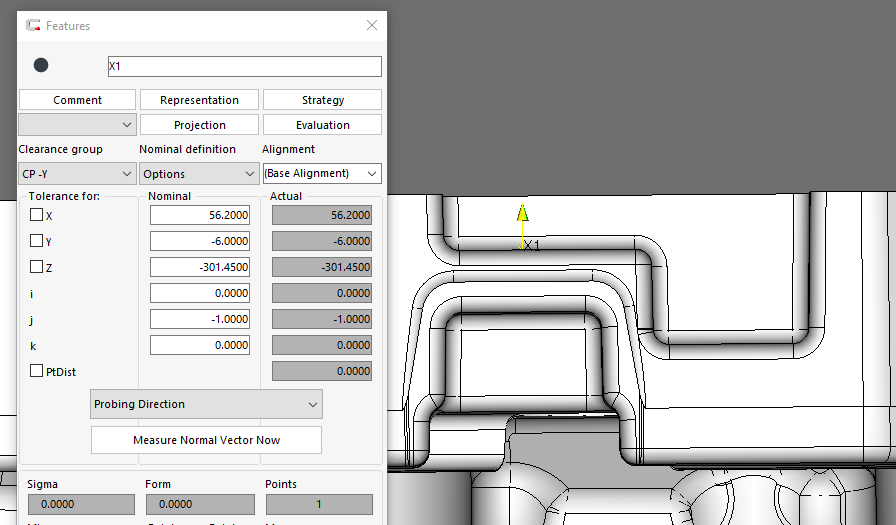The image size is (896, 525).
Task: Open the Clearance group CP -Y dropdown
Action: (x=77, y=174)
